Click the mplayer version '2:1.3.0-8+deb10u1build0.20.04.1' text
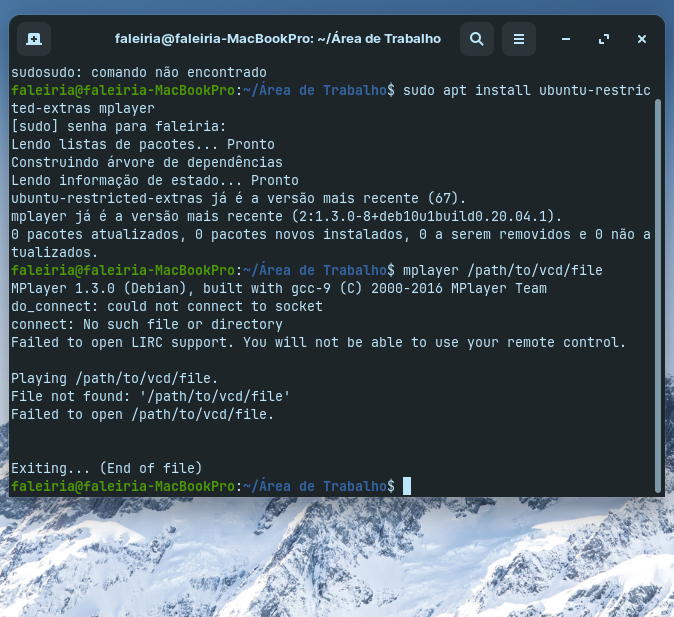The width and height of the screenshot is (674, 617). coord(423,216)
